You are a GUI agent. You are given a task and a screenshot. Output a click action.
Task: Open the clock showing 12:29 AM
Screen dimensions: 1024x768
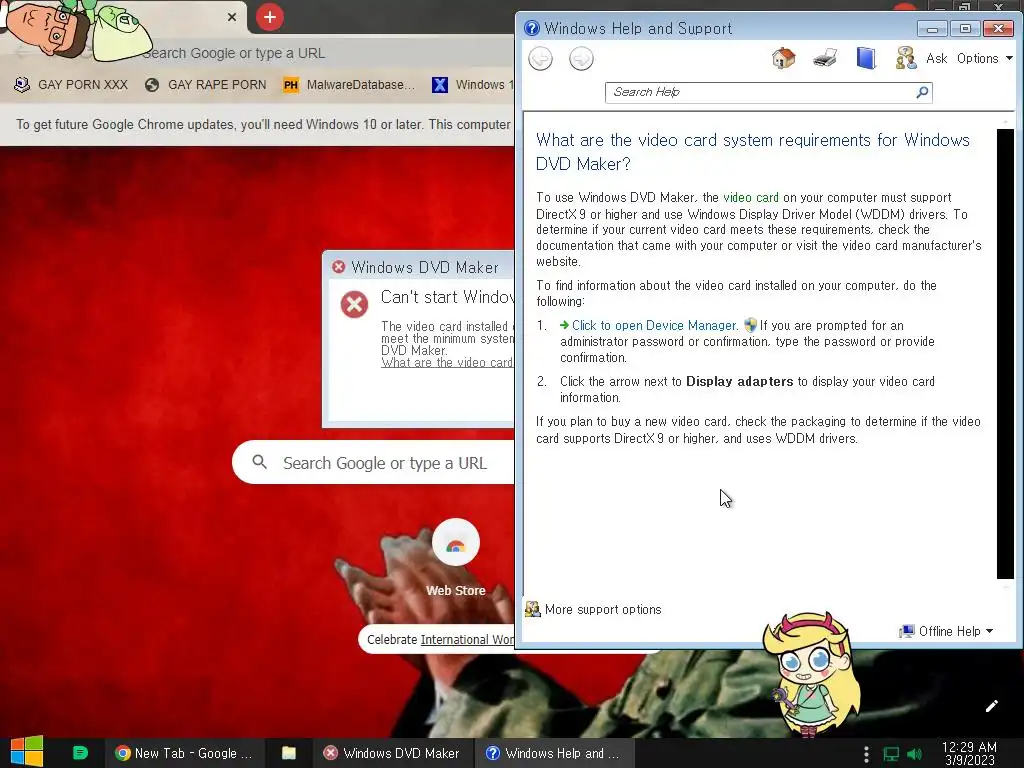[969, 753]
